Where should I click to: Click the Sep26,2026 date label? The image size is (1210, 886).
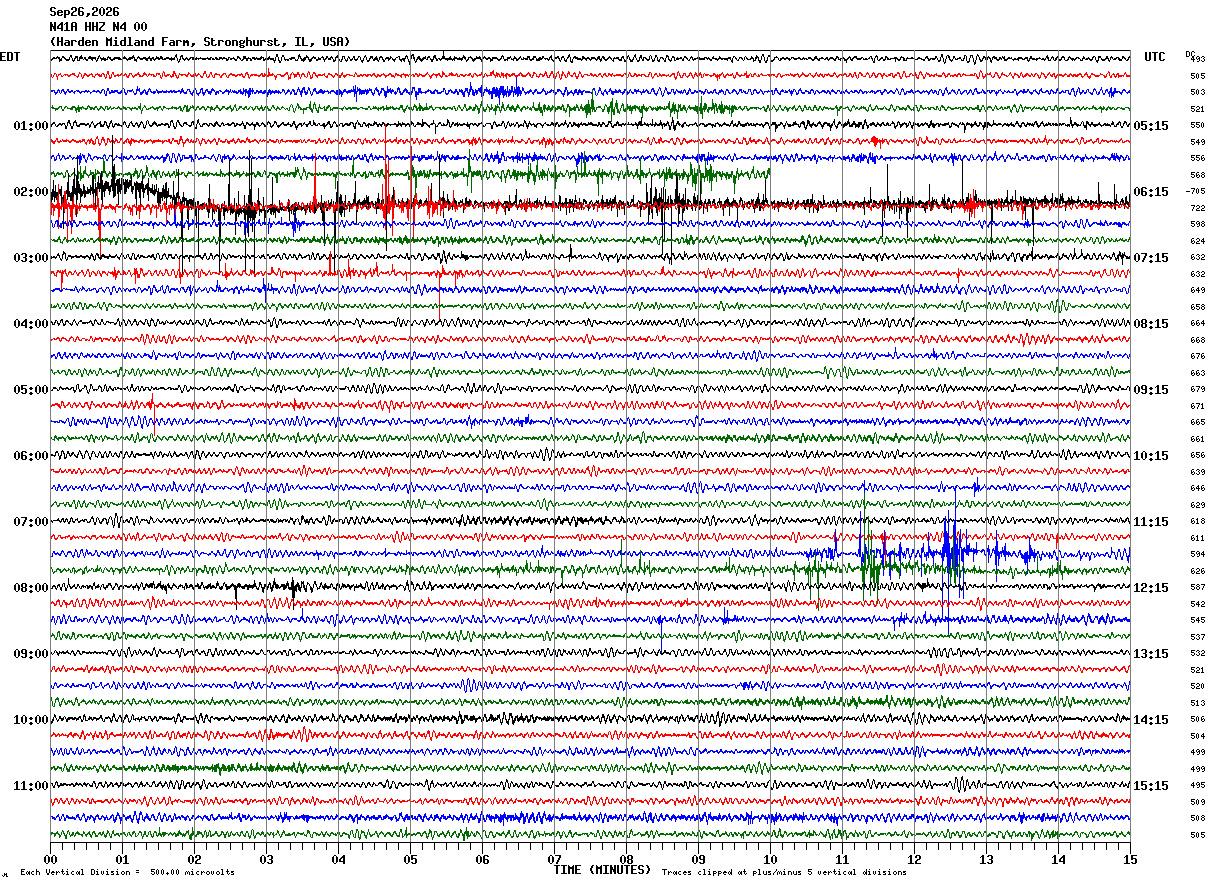click(x=84, y=12)
